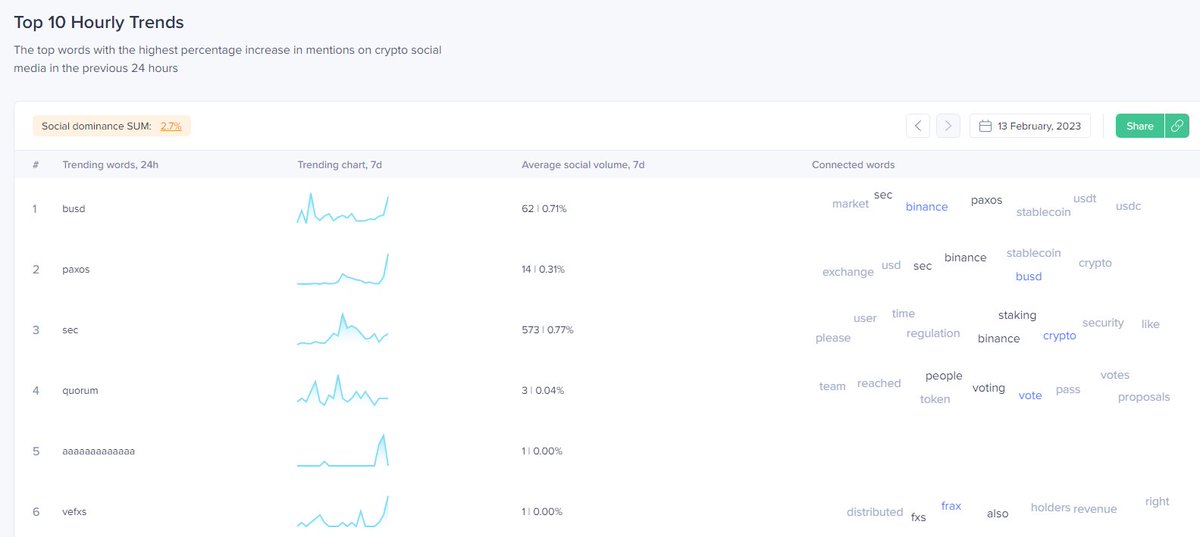Click connected word vote in quorum row

tap(1030, 396)
